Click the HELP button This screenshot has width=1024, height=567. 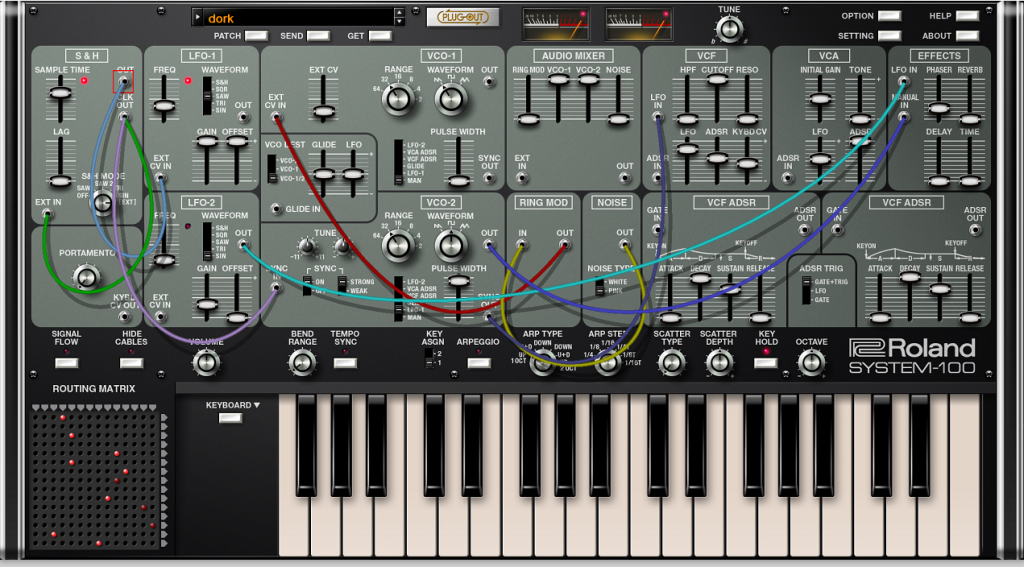(968, 16)
